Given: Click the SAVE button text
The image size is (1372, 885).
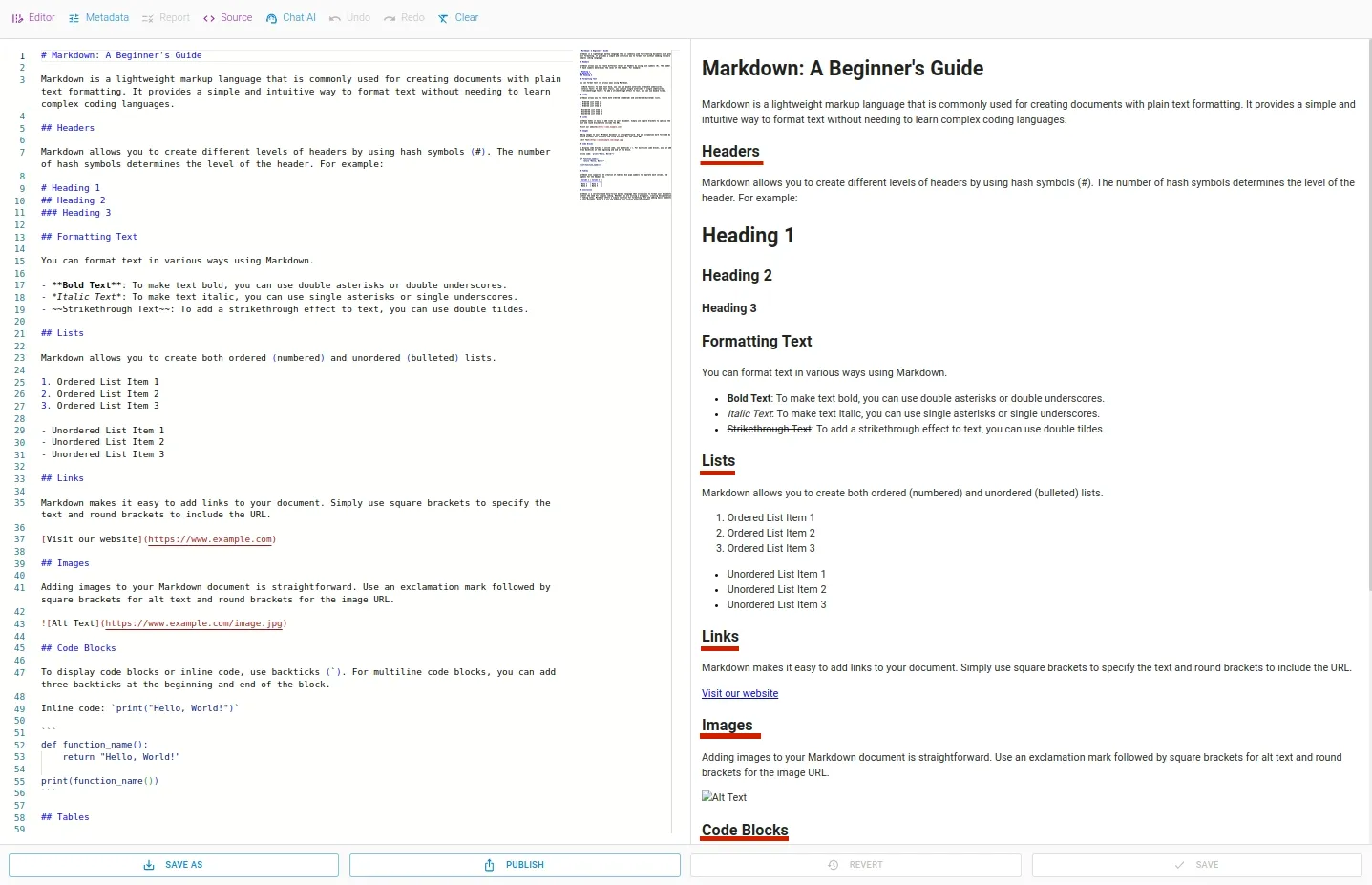Looking at the screenshot, I should pos(1207,865).
